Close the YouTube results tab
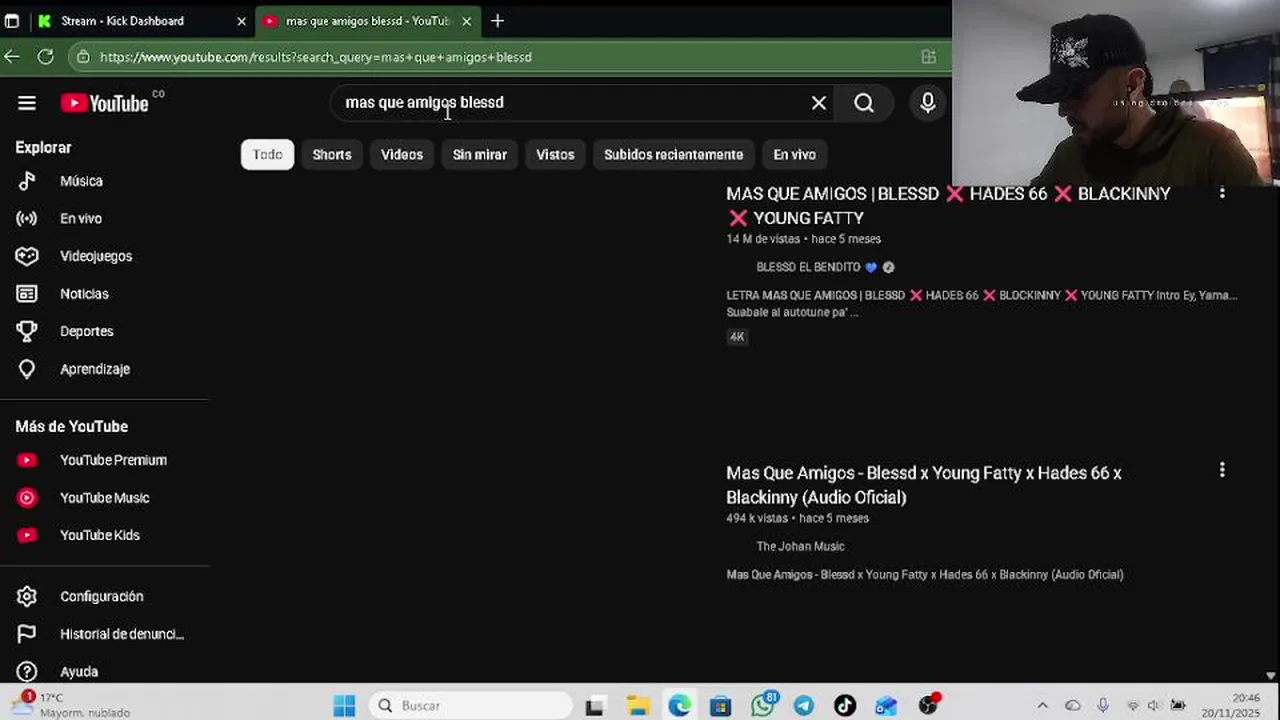 pyautogui.click(x=466, y=21)
